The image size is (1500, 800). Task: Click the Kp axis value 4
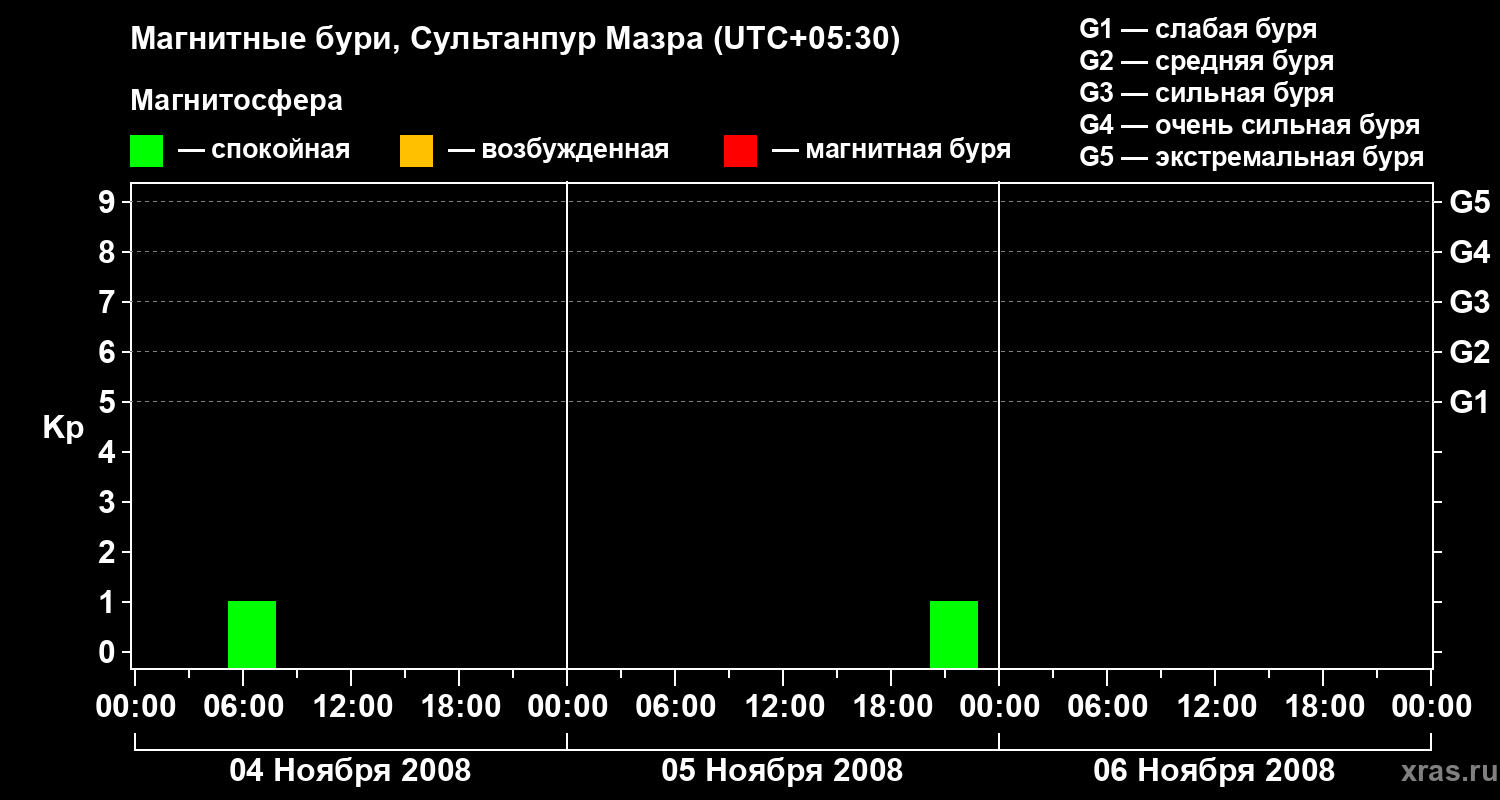point(109,452)
